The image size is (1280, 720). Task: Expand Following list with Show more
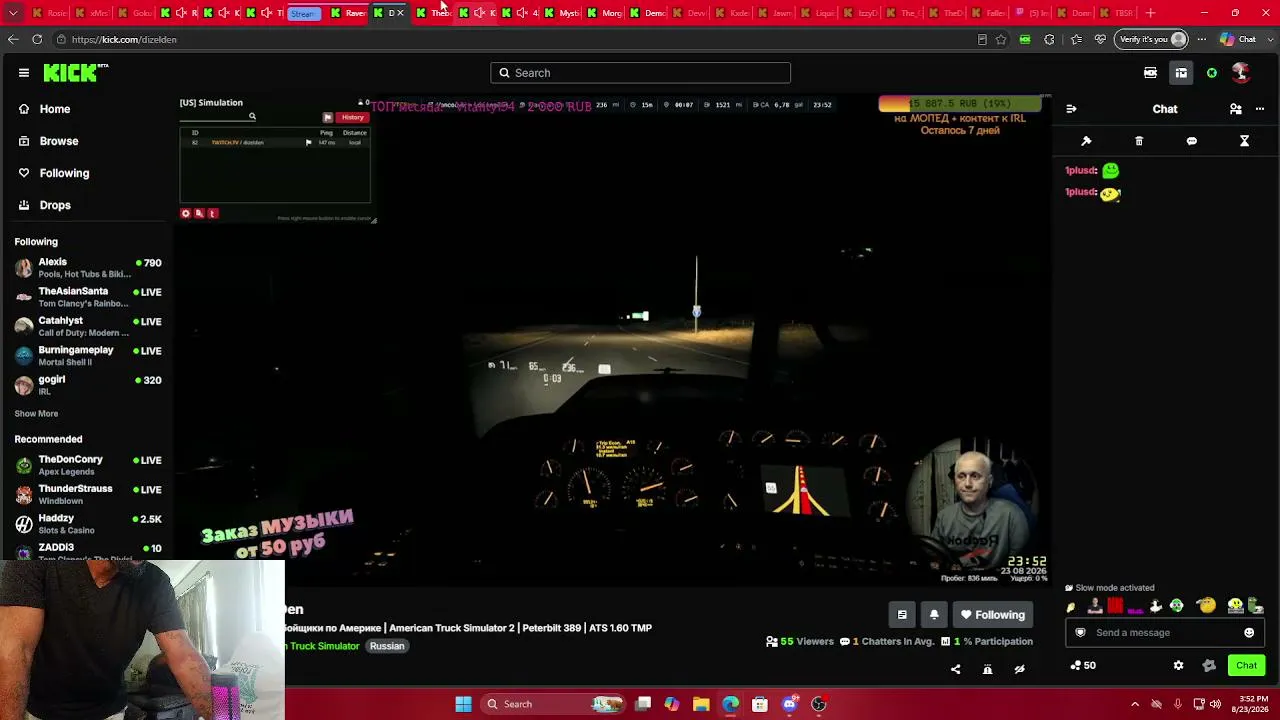[36, 414]
